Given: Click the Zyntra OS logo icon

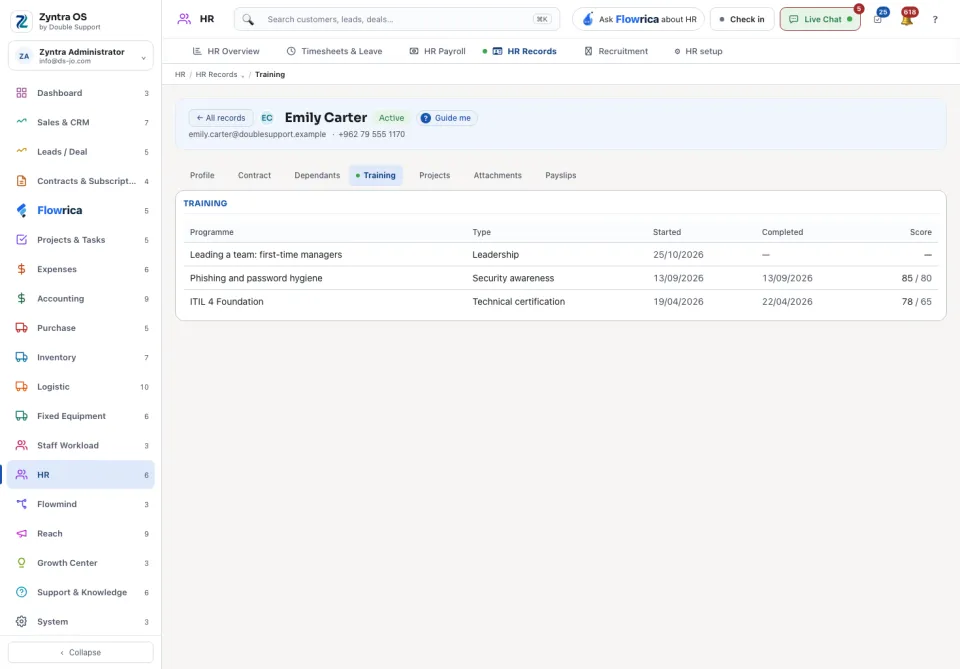Looking at the screenshot, I should (x=21, y=21).
